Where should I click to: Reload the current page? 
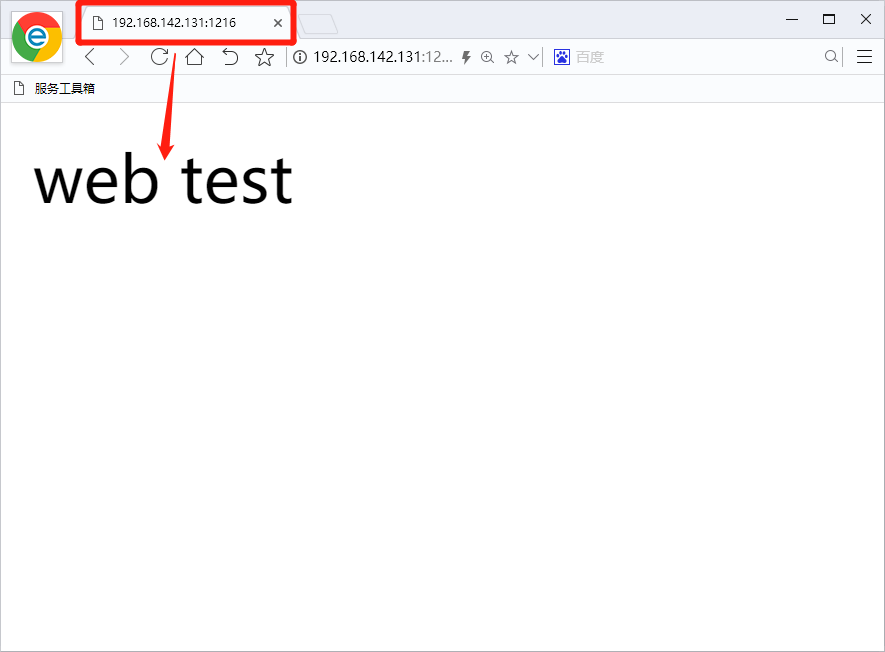(160, 57)
